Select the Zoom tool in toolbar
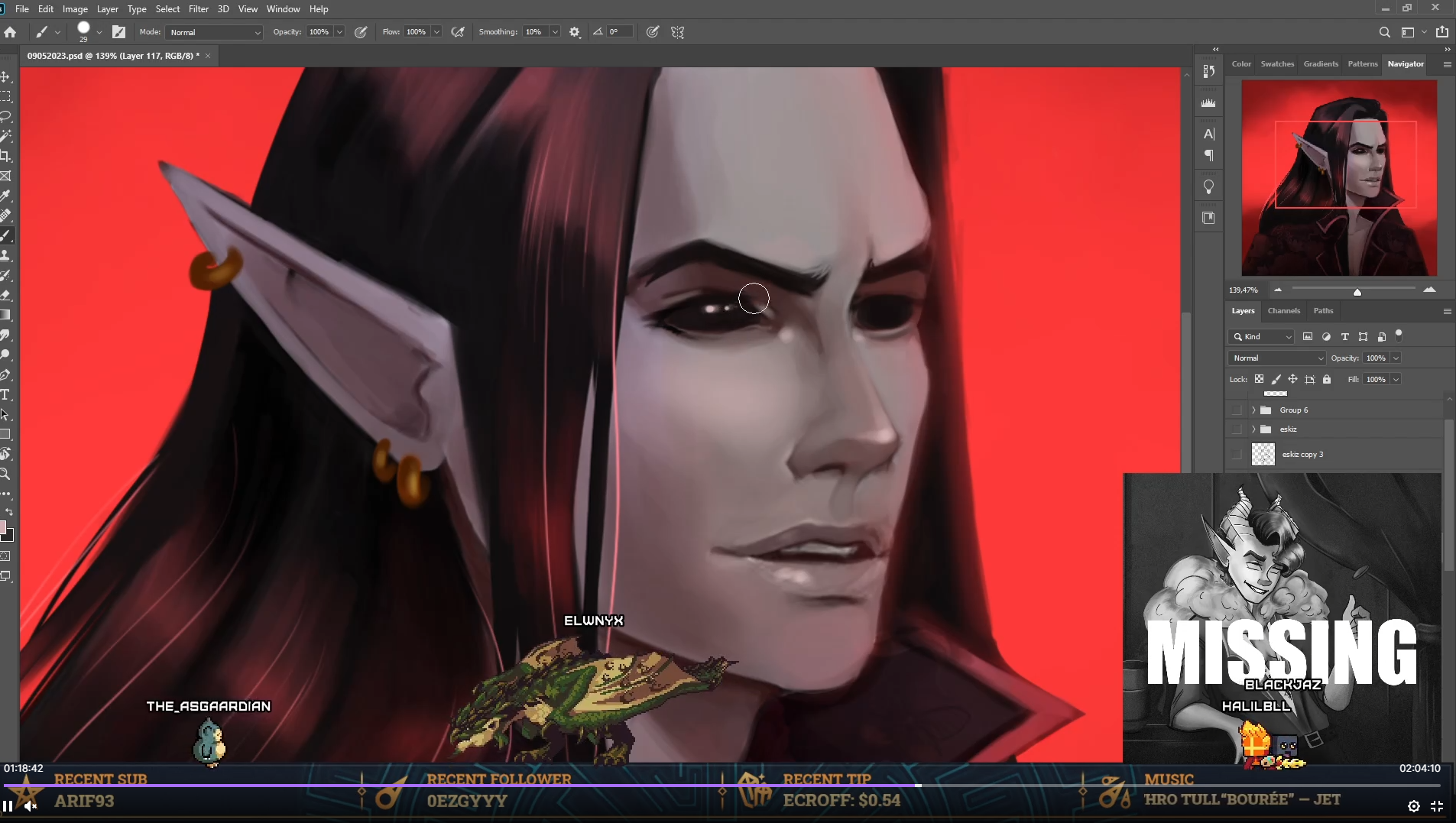The width and height of the screenshot is (1456, 823). pos(5,474)
